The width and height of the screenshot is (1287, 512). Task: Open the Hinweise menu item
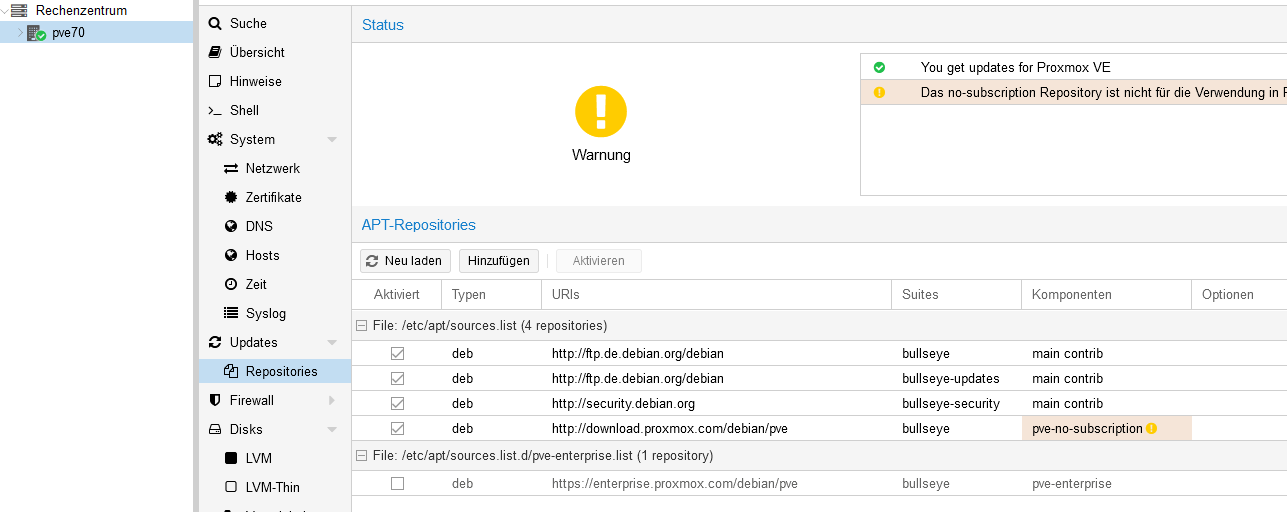click(275, 81)
